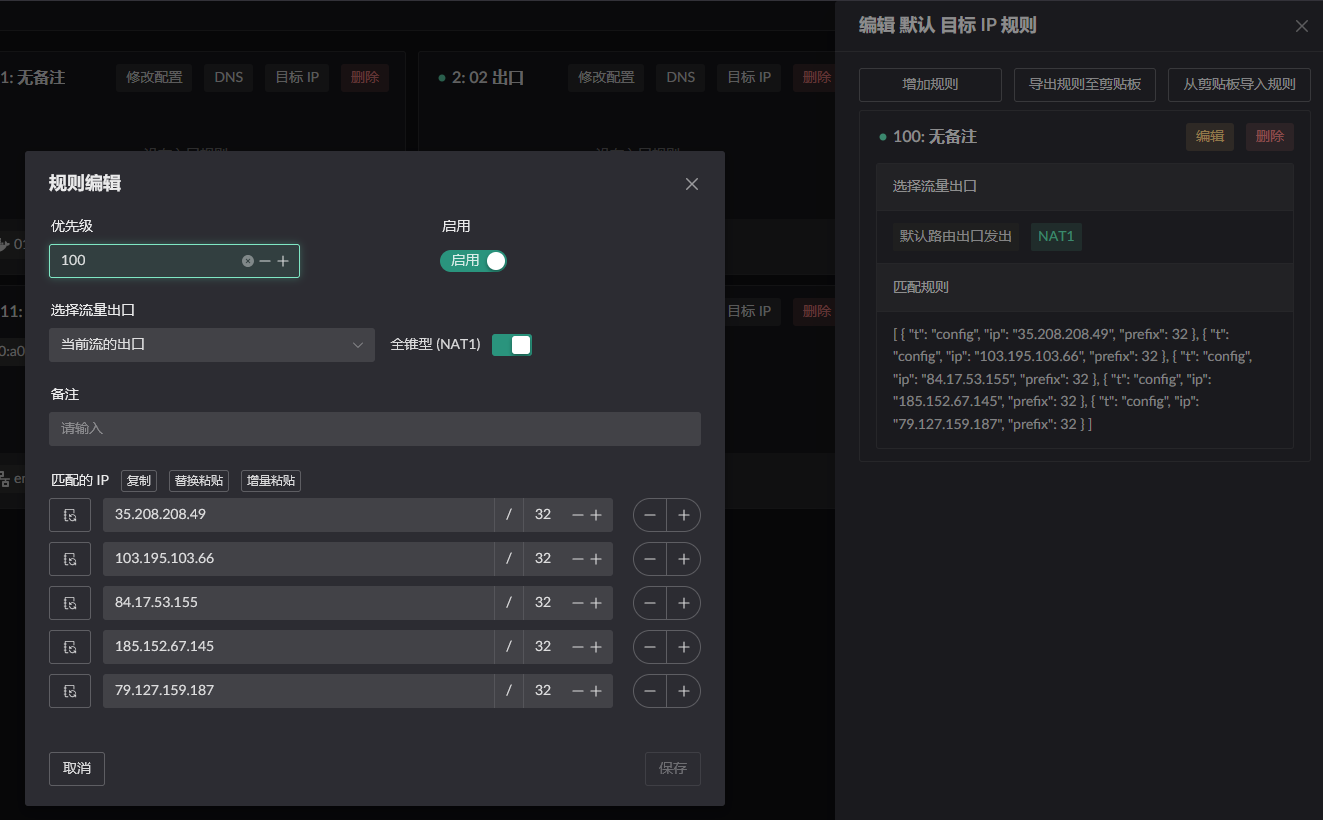This screenshot has height=820, width=1323.
Task: Click the lookup icon beside 35.208.208.49
Action: (x=70, y=515)
